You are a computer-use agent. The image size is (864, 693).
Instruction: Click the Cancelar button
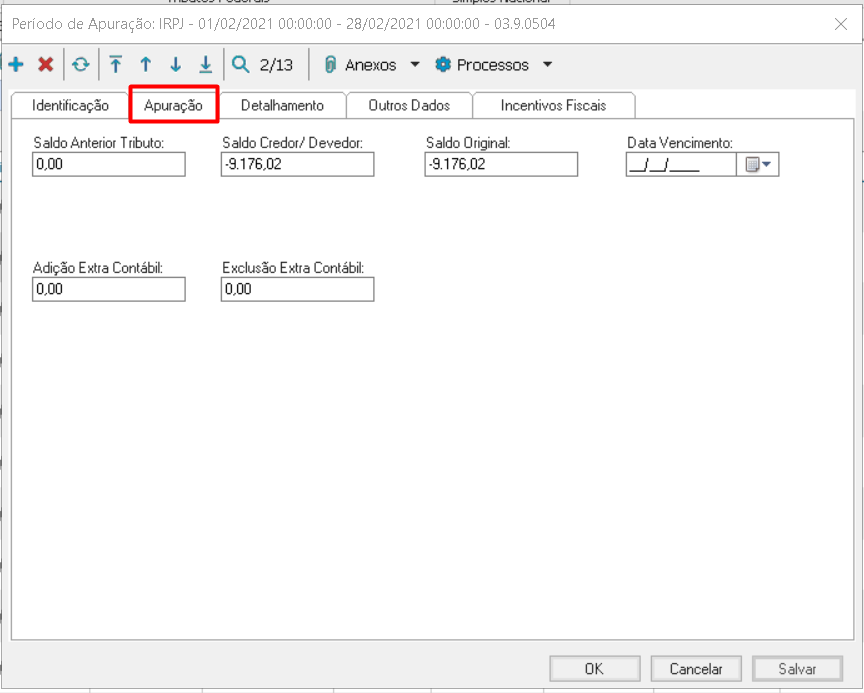696,669
